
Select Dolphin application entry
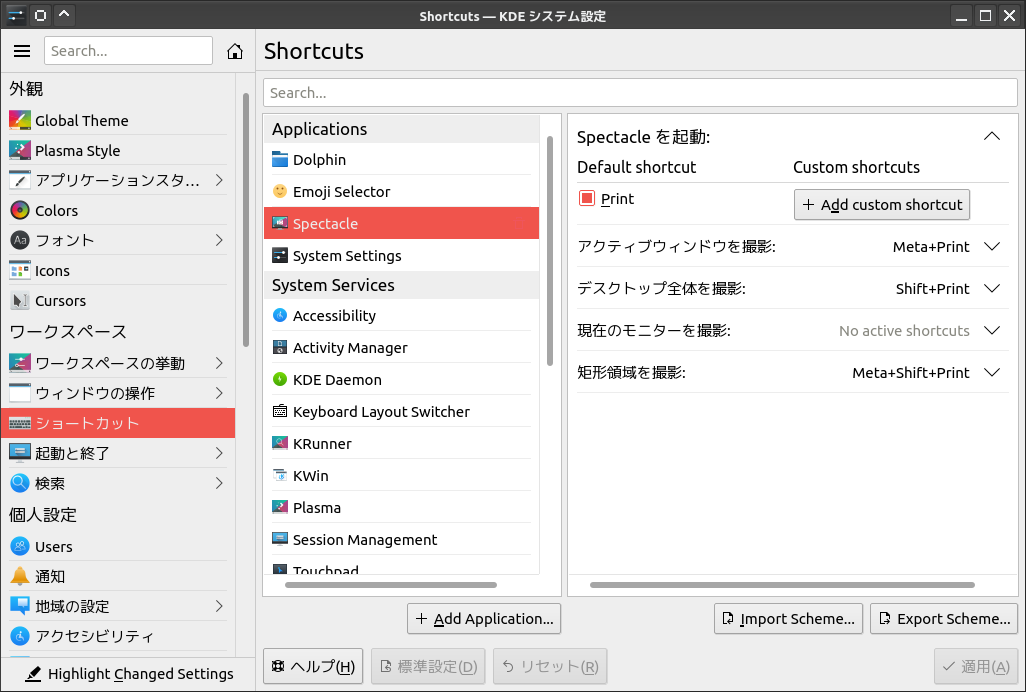[402, 159]
